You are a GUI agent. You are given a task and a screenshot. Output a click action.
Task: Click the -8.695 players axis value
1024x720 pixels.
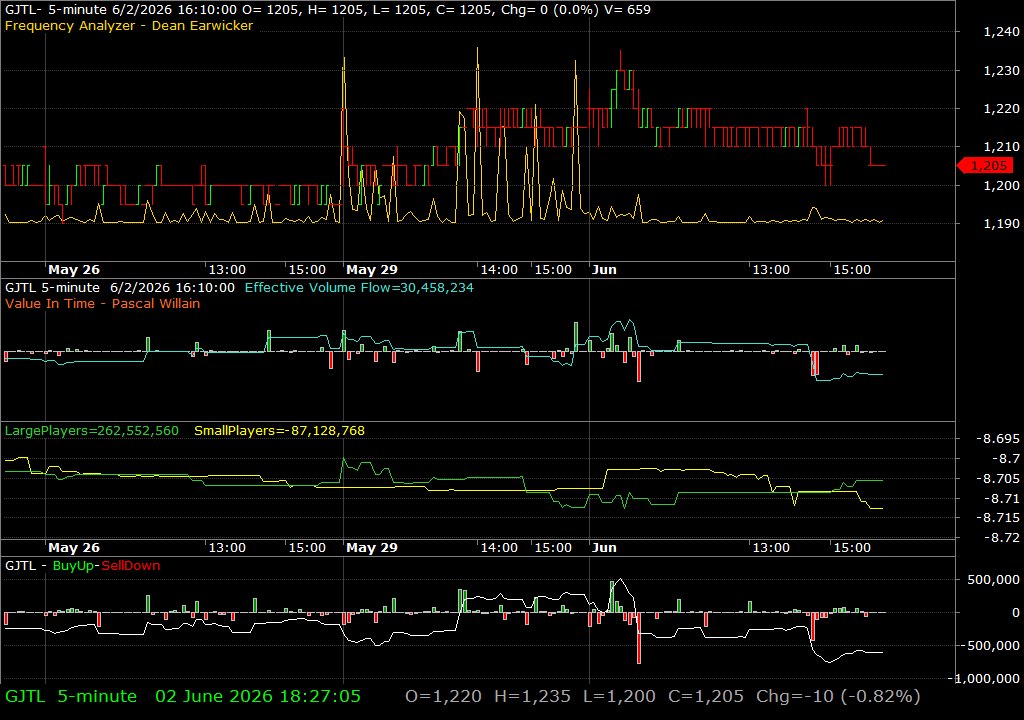(x=997, y=439)
